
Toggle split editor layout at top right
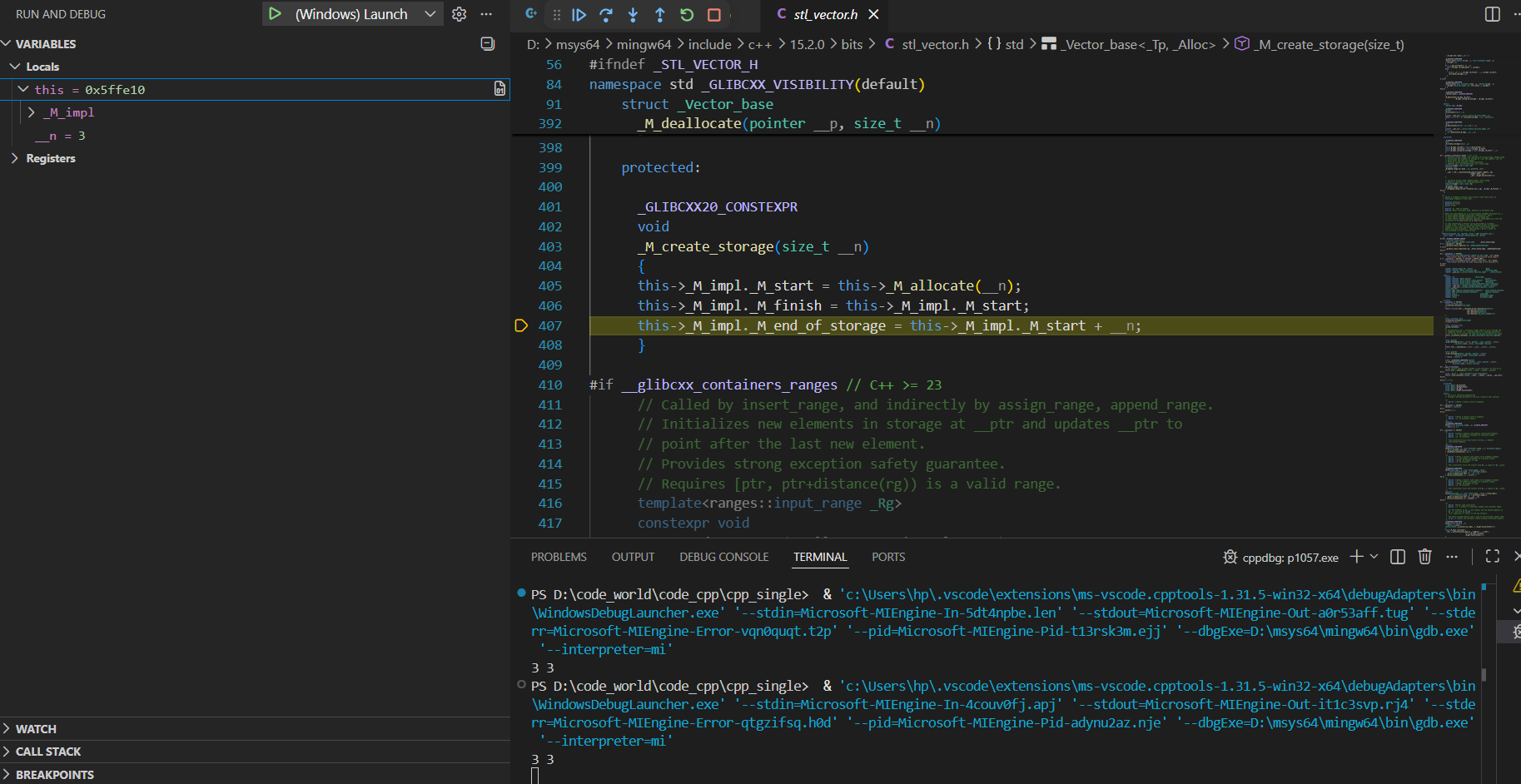click(1492, 14)
